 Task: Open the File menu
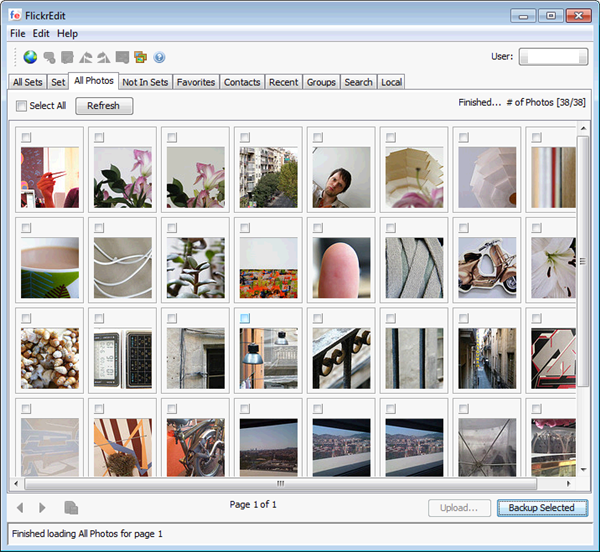point(17,34)
